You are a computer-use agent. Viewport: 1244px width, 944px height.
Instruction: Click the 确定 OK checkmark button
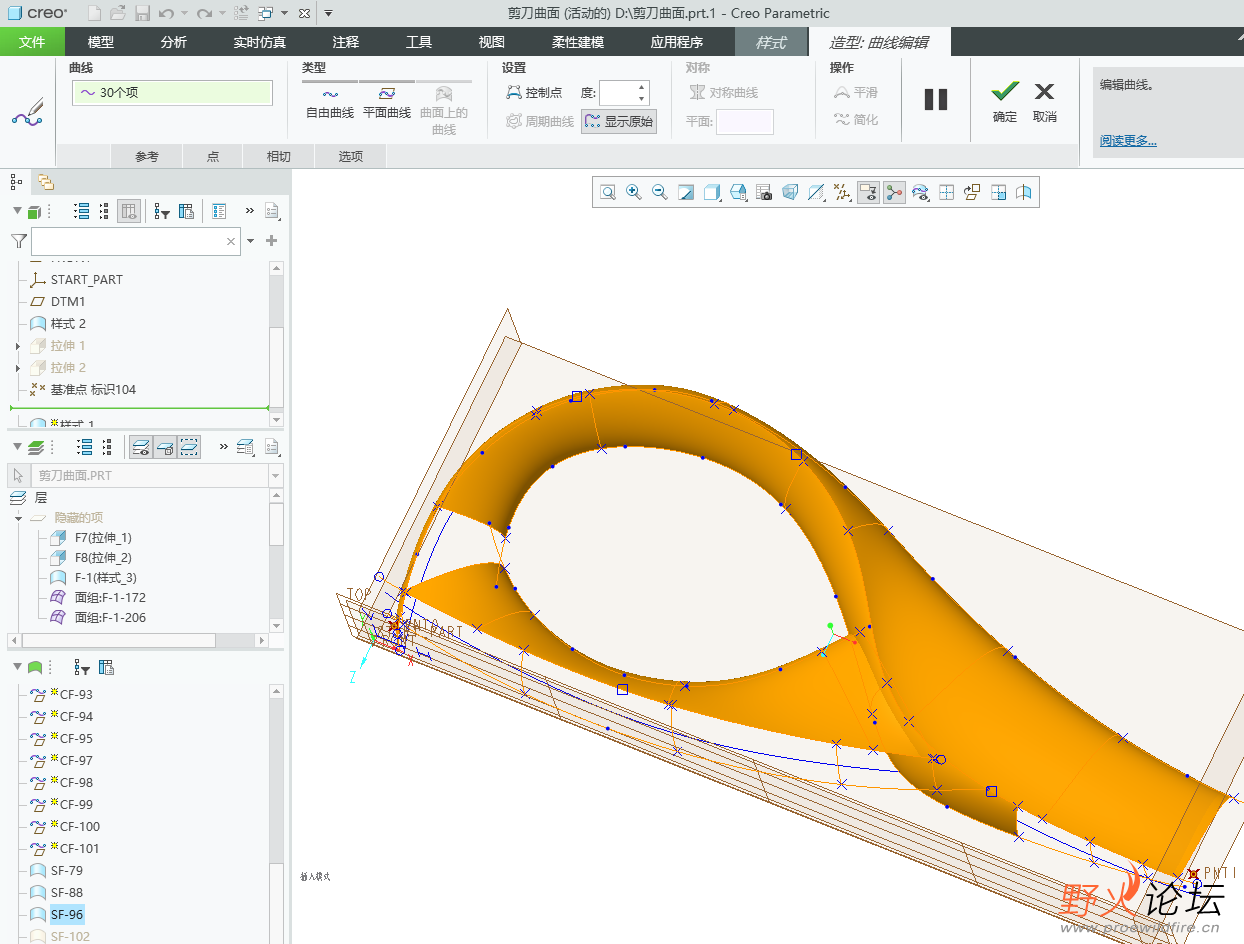coord(1005,102)
